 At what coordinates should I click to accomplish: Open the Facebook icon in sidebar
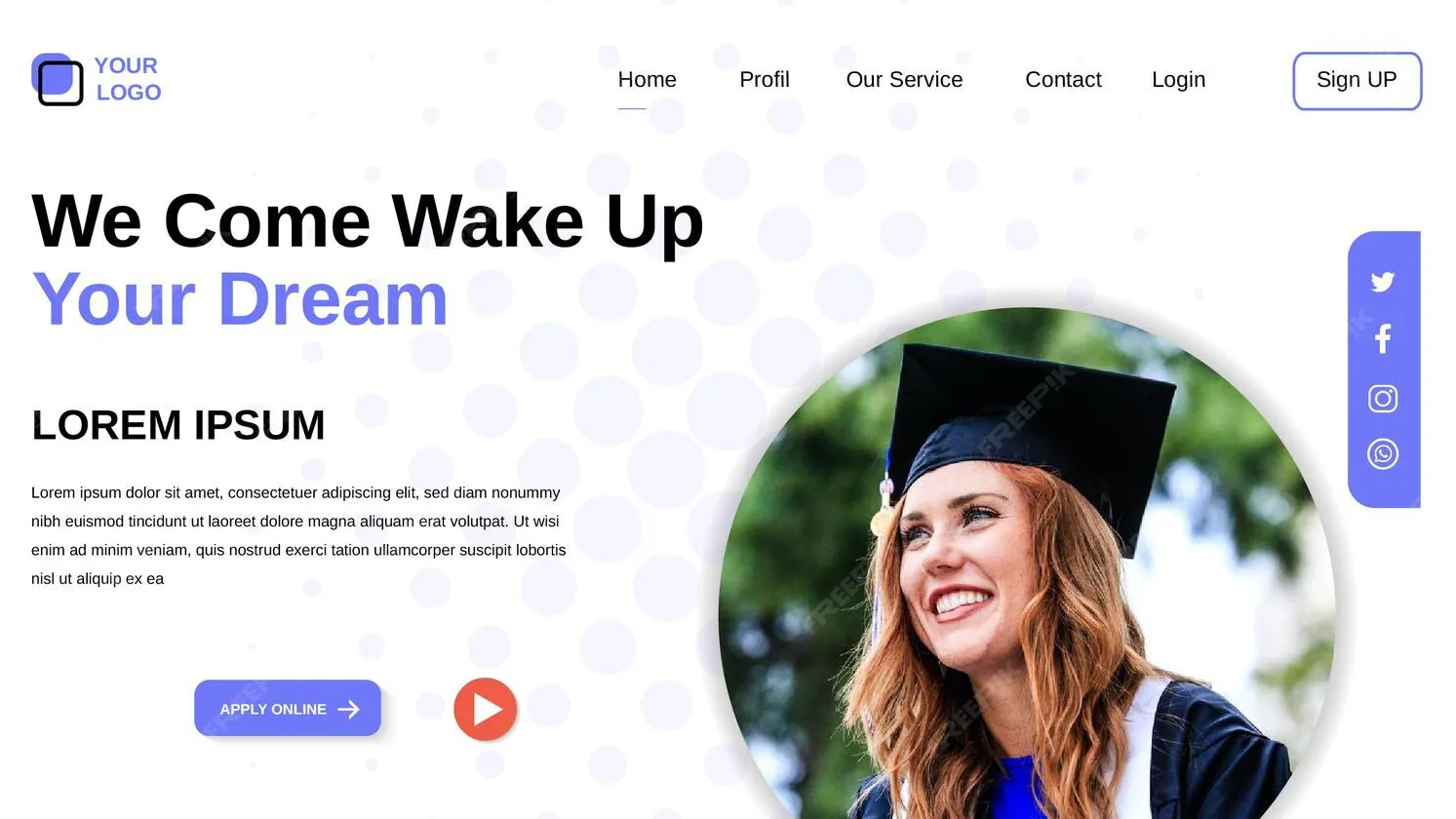coord(1382,338)
